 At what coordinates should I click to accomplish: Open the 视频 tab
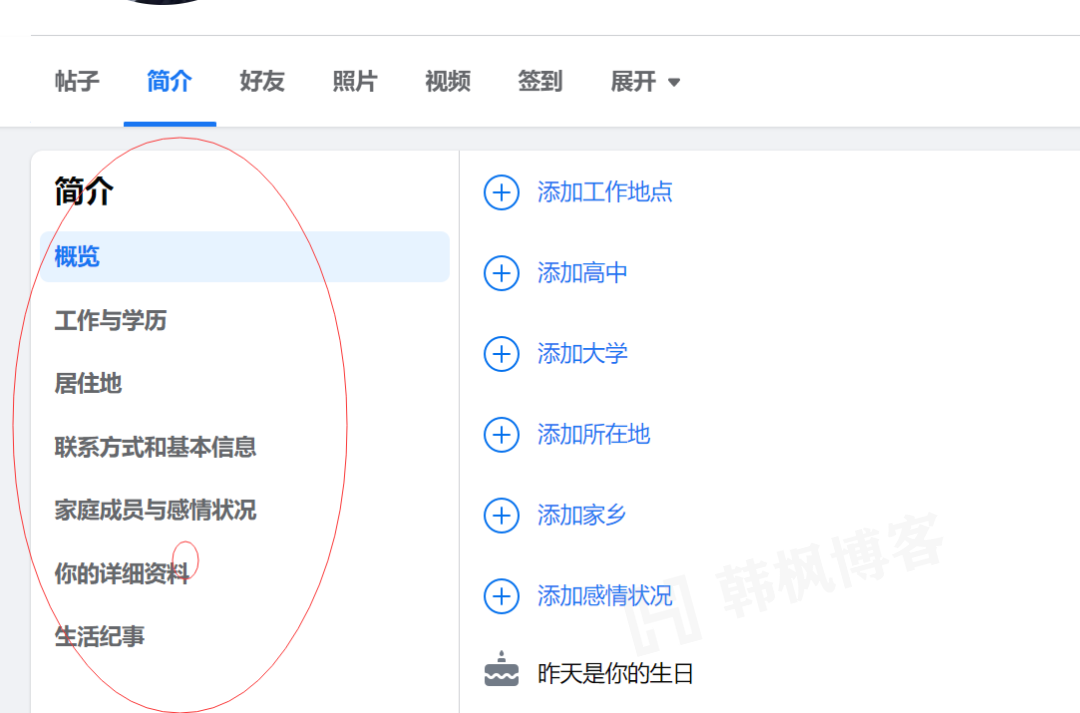tap(447, 82)
